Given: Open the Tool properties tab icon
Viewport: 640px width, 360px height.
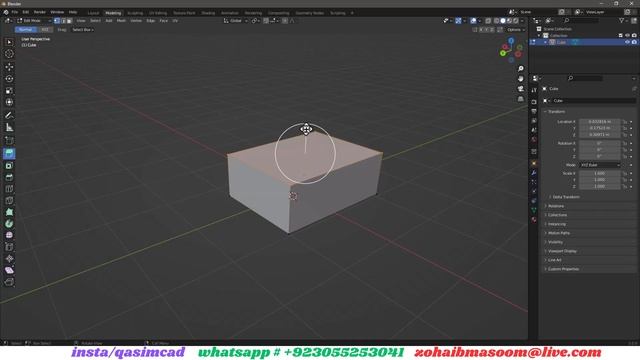Looking at the screenshot, I should click(534, 90).
